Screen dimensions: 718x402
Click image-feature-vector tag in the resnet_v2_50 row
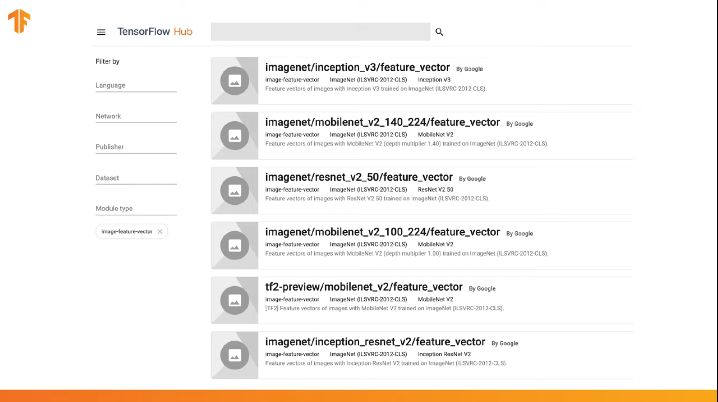292,190
